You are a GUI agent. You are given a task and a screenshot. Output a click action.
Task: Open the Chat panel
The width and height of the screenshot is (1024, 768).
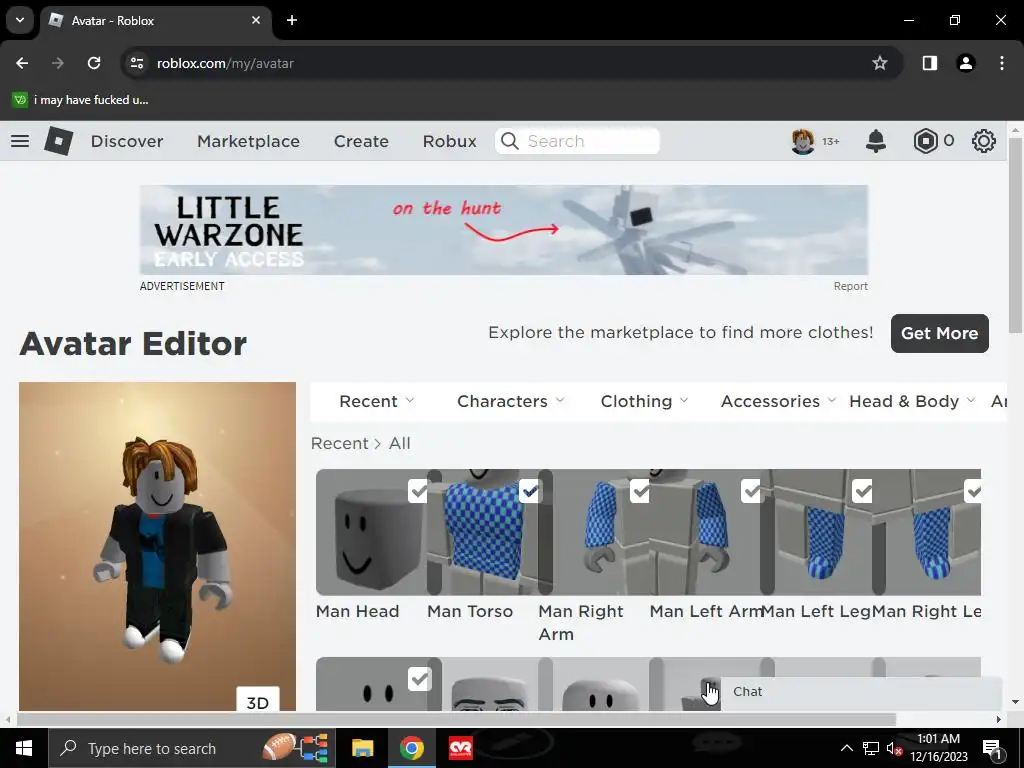click(861, 692)
